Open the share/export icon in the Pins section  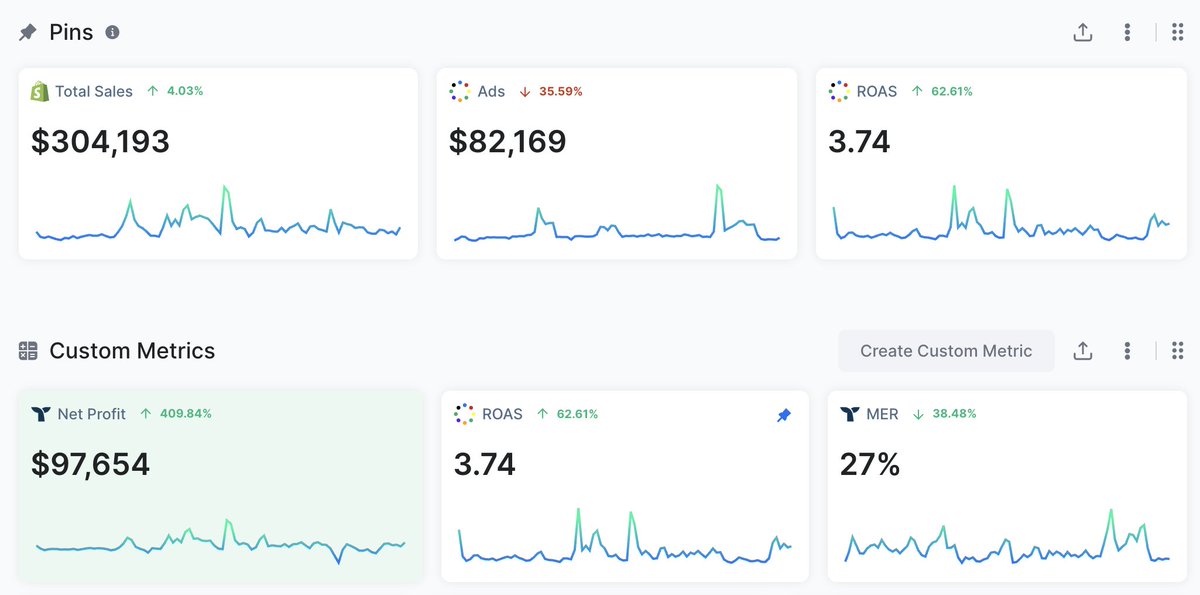(x=1082, y=31)
